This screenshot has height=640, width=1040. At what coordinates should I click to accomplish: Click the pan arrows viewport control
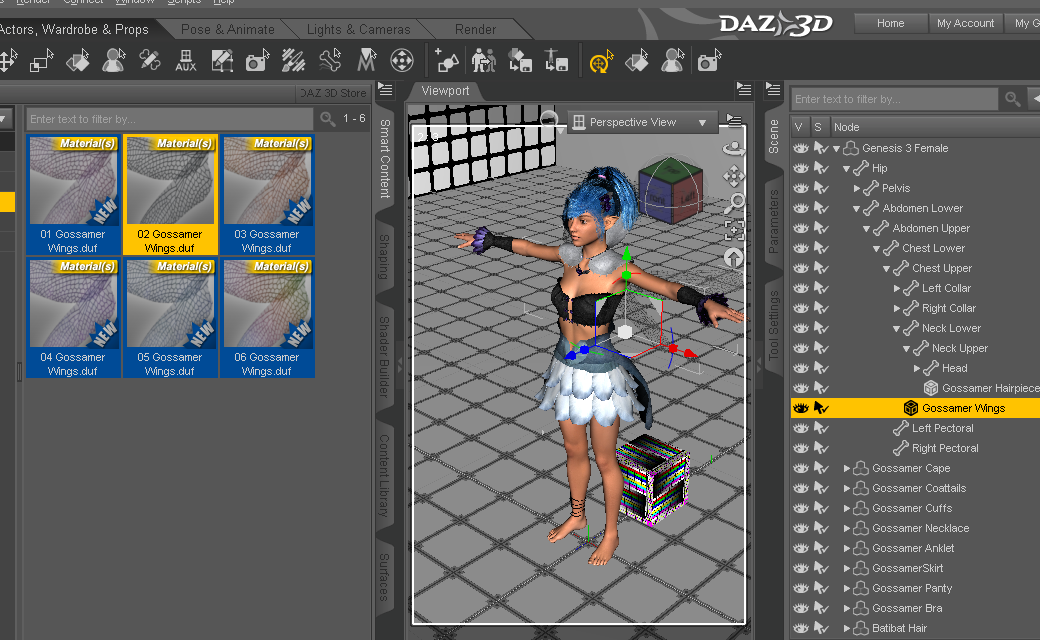pos(734,176)
